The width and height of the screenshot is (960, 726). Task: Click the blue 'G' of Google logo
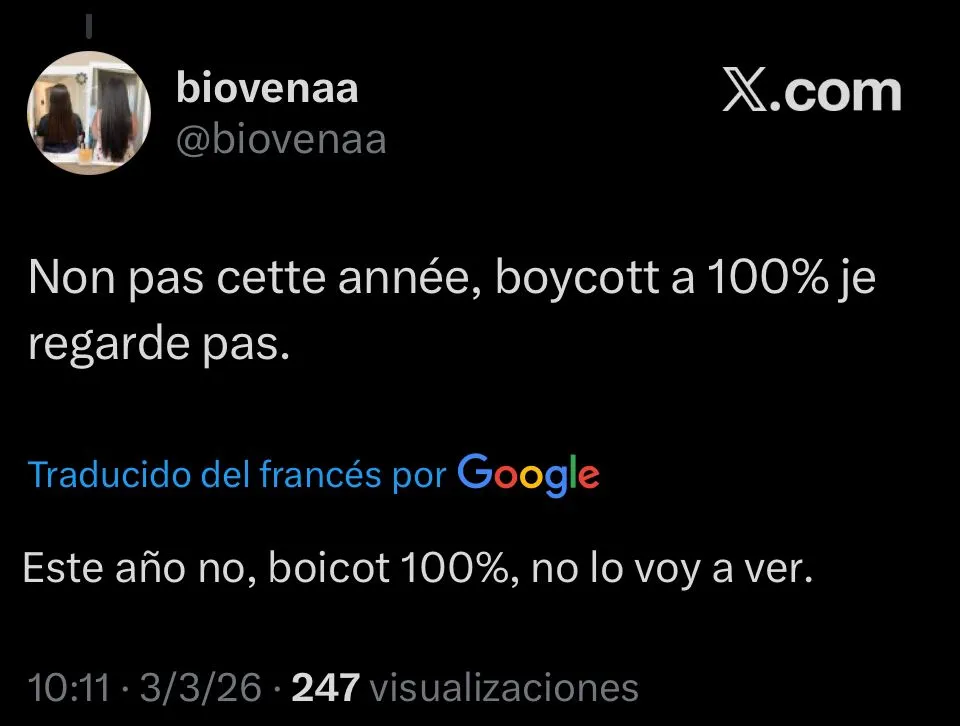pyautogui.click(x=474, y=471)
